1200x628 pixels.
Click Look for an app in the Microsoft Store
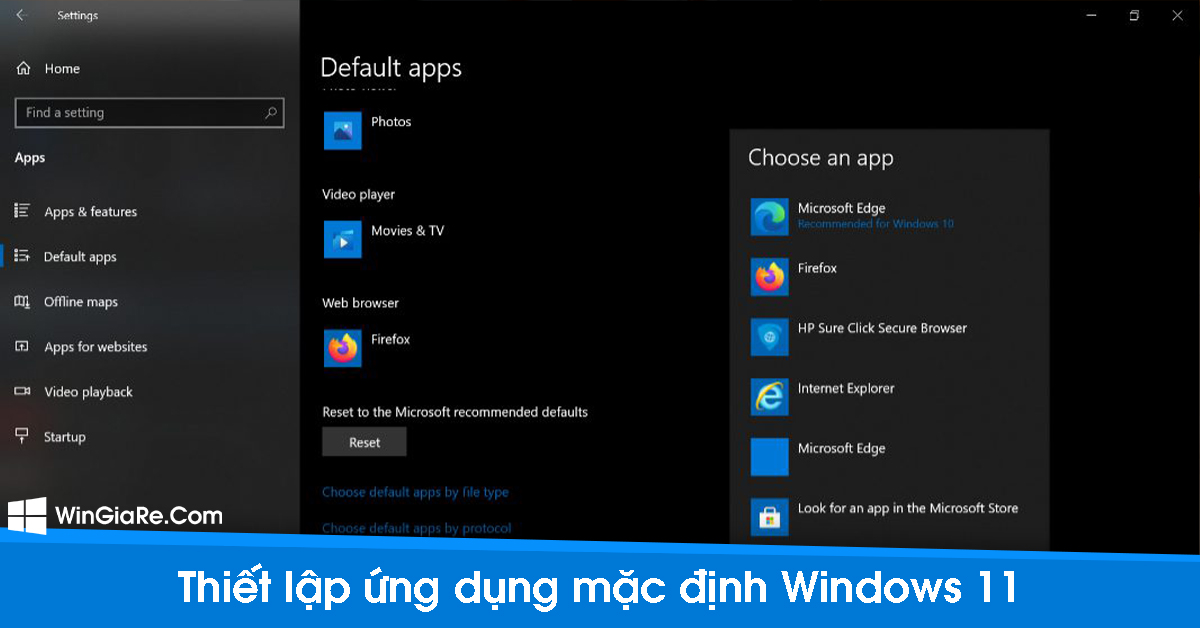coord(908,508)
